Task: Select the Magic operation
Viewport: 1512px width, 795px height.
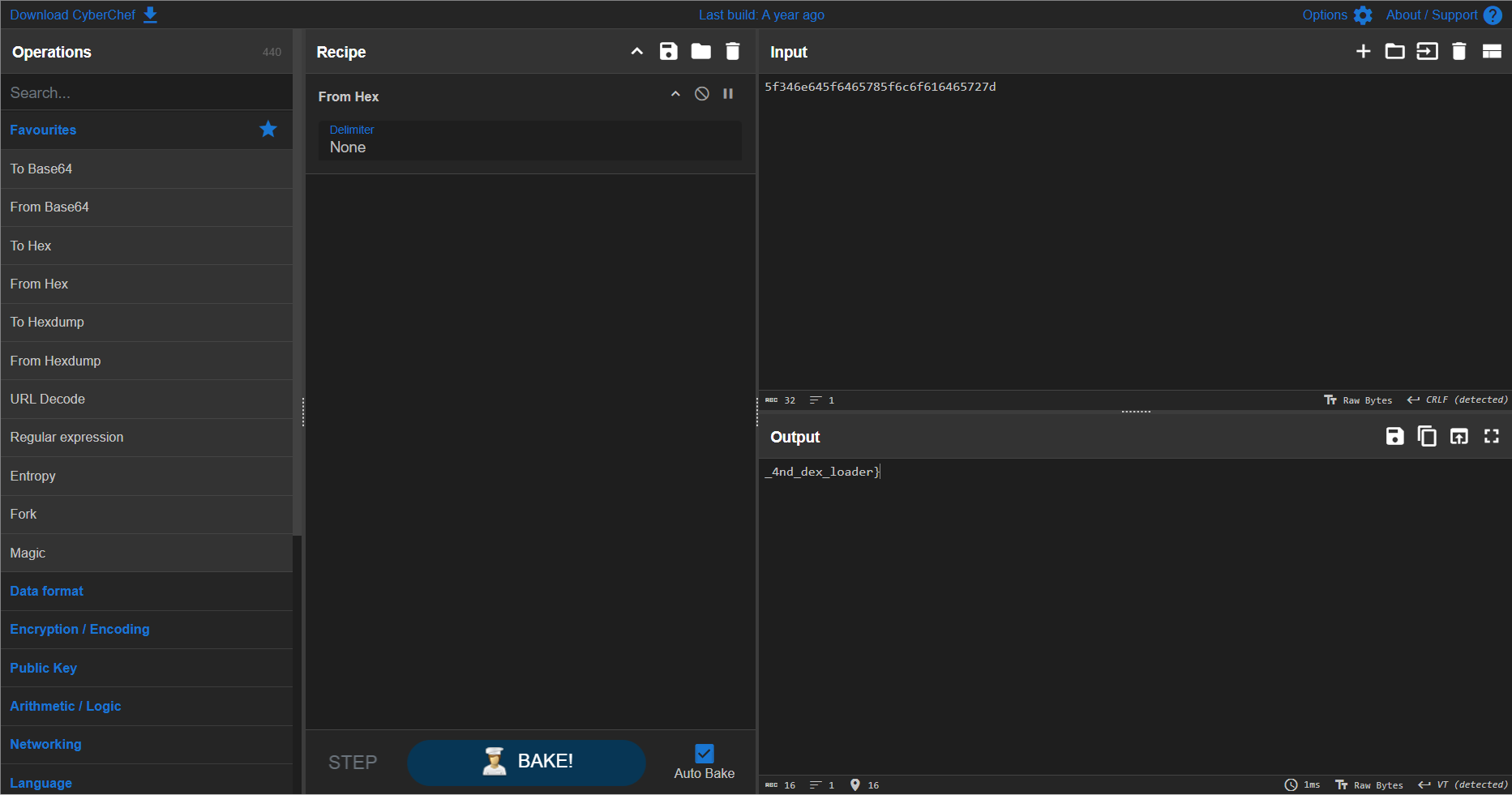Action: coord(28,553)
